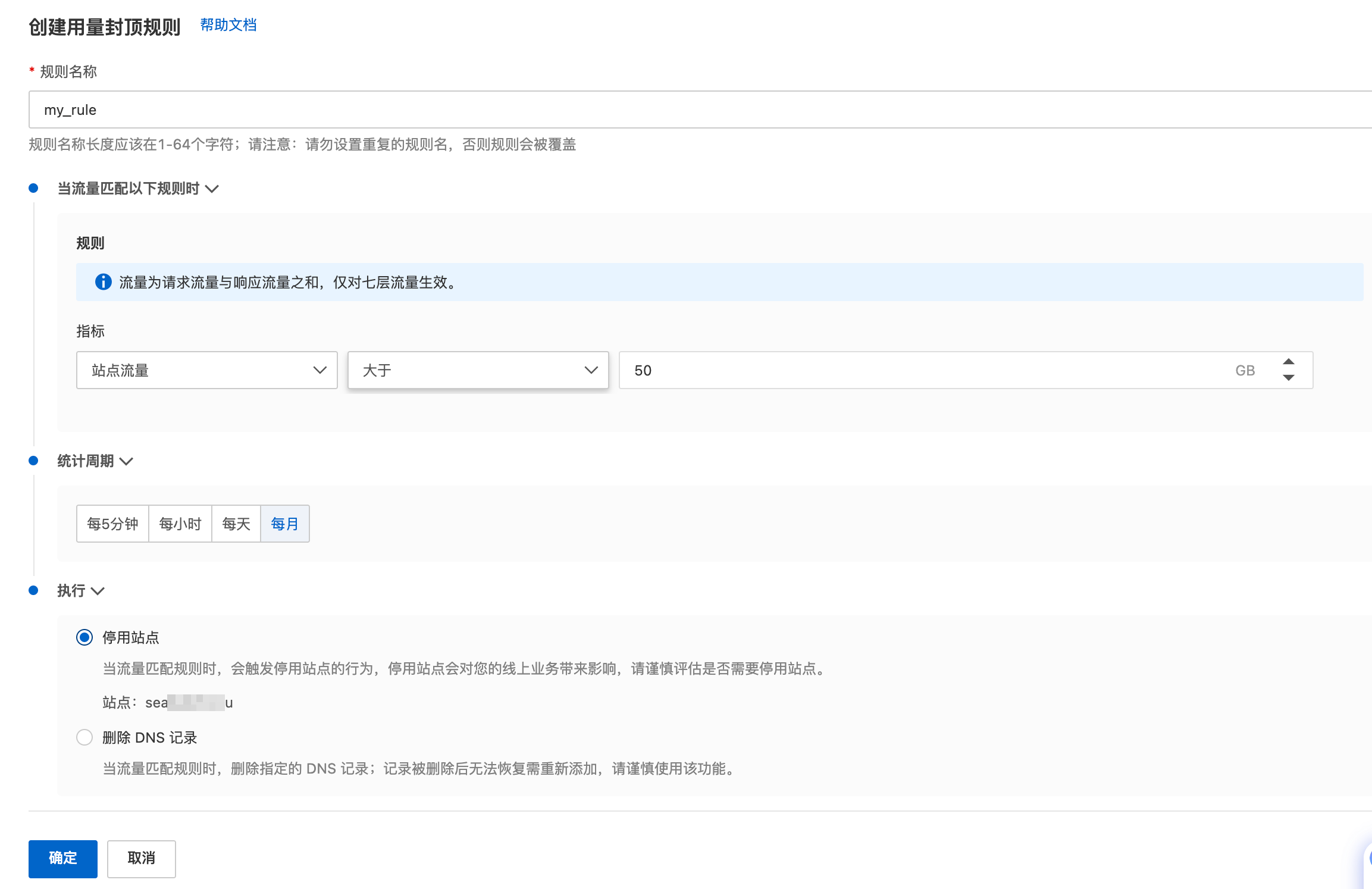Collapse the 执行 section chevron
This screenshot has height=889, width=1372.
pyautogui.click(x=98, y=591)
